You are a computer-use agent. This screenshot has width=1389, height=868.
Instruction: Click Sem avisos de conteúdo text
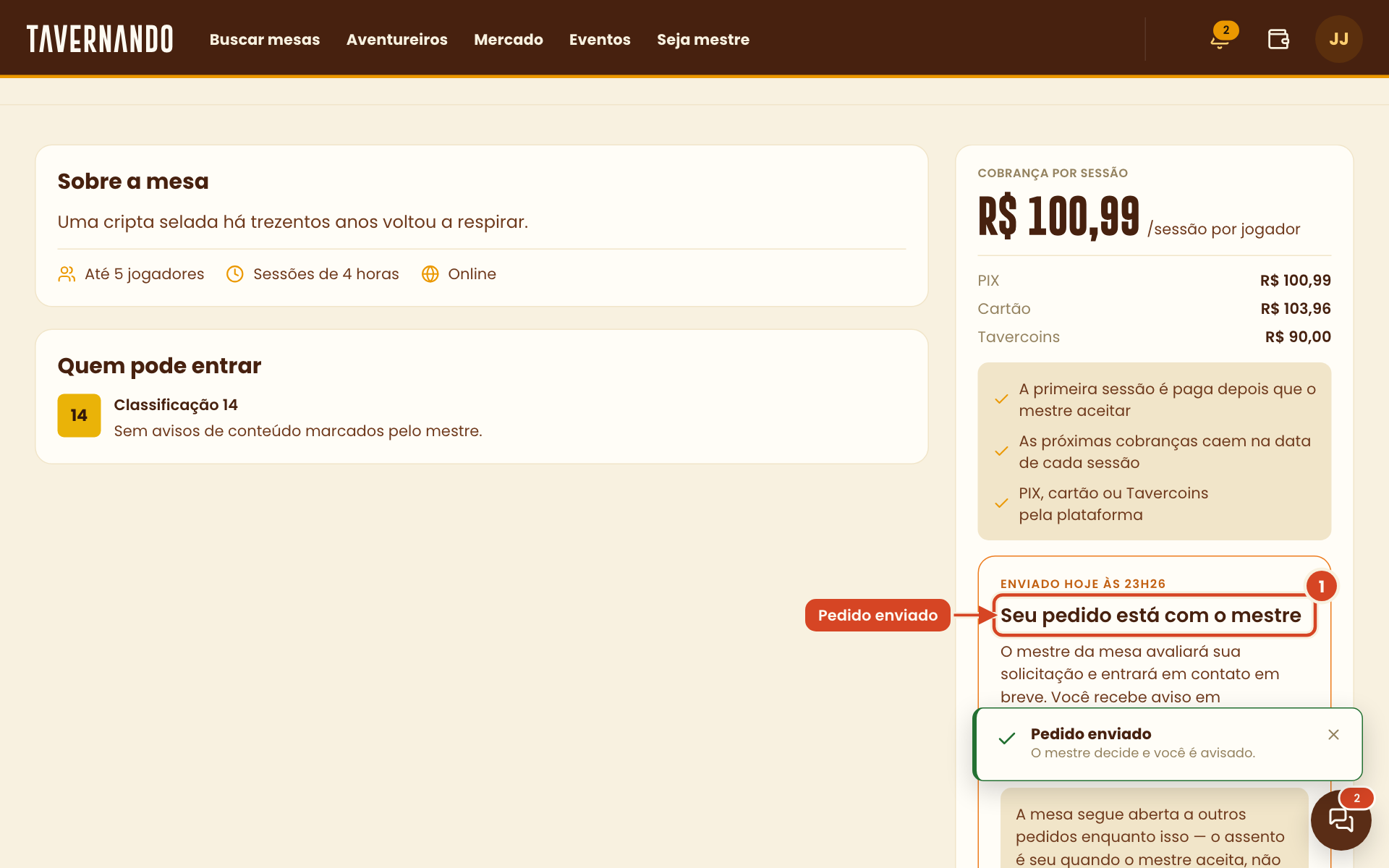[x=298, y=431]
